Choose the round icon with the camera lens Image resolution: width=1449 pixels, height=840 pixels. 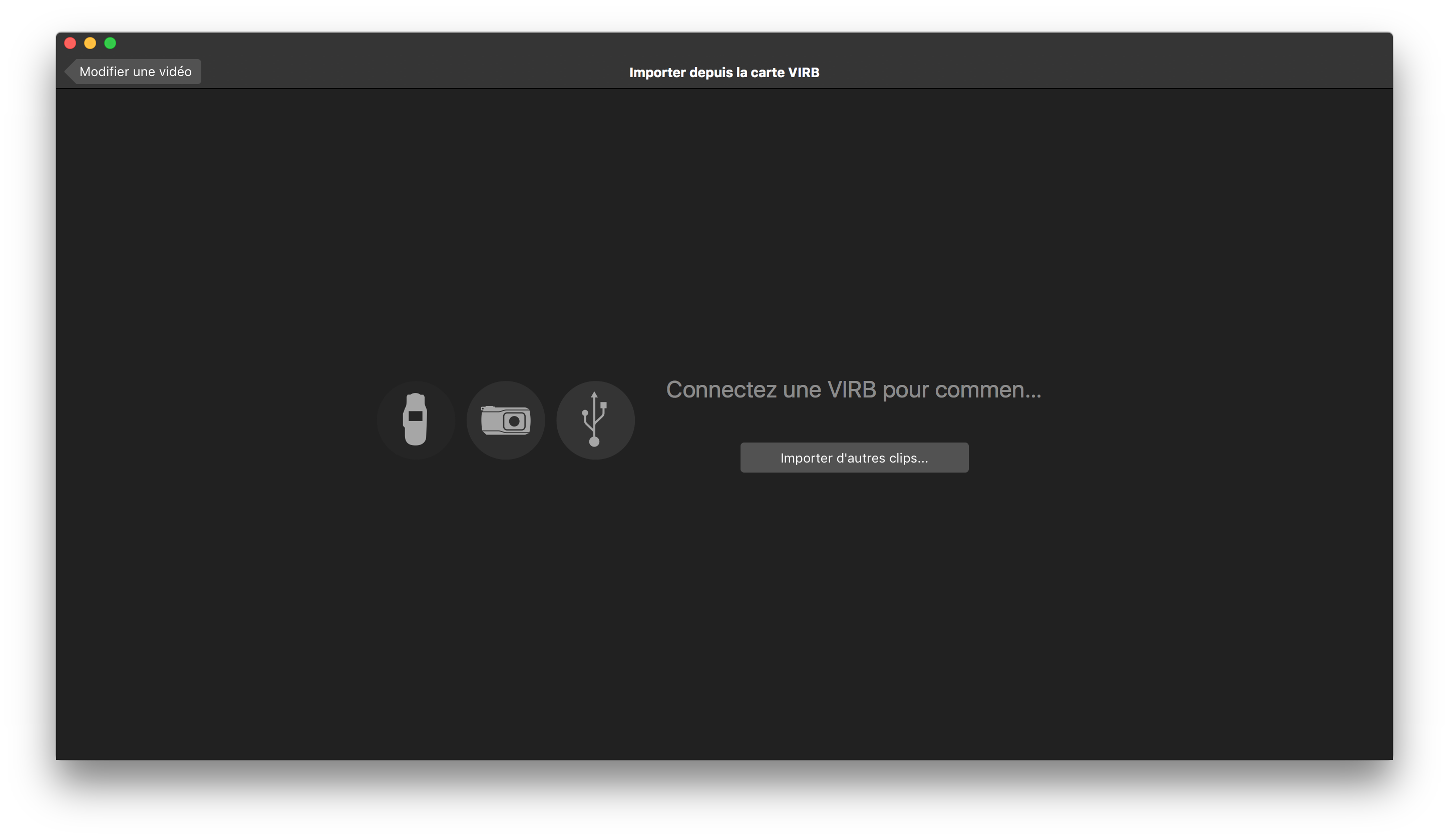tap(505, 419)
